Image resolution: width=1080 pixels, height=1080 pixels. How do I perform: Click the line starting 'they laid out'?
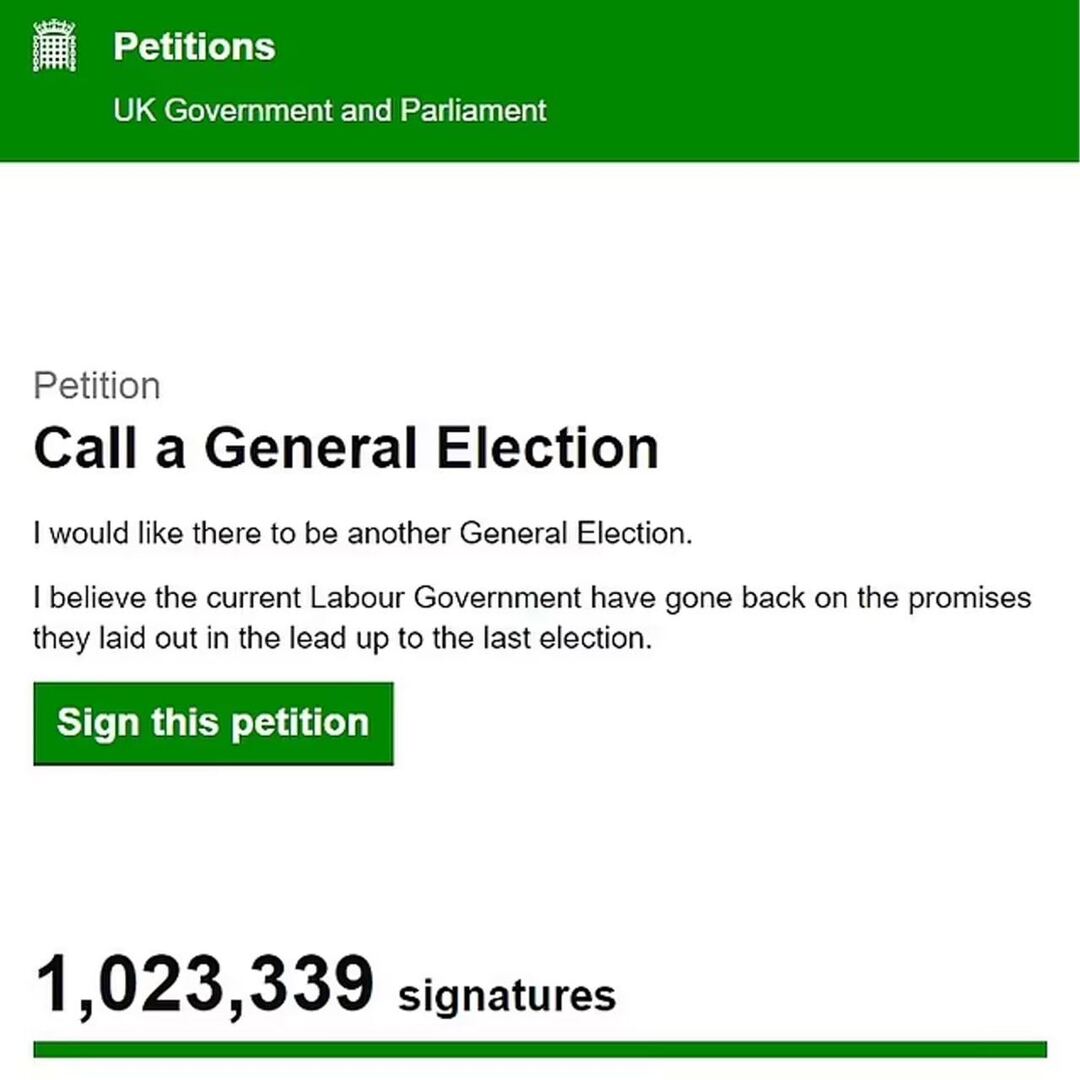(342, 638)
